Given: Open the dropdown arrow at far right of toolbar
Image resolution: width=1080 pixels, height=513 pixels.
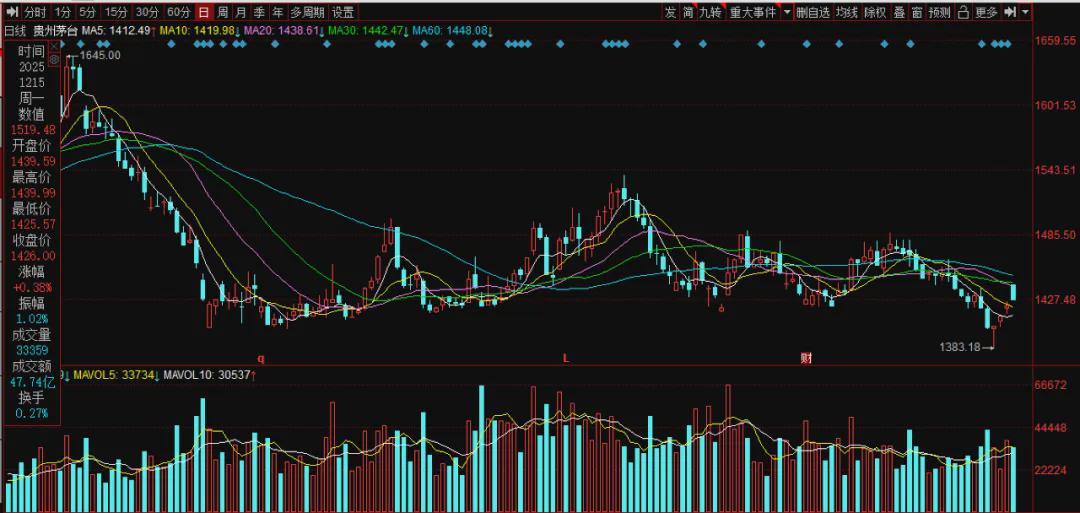Looking at the screenshot, I should [1027, 12].
